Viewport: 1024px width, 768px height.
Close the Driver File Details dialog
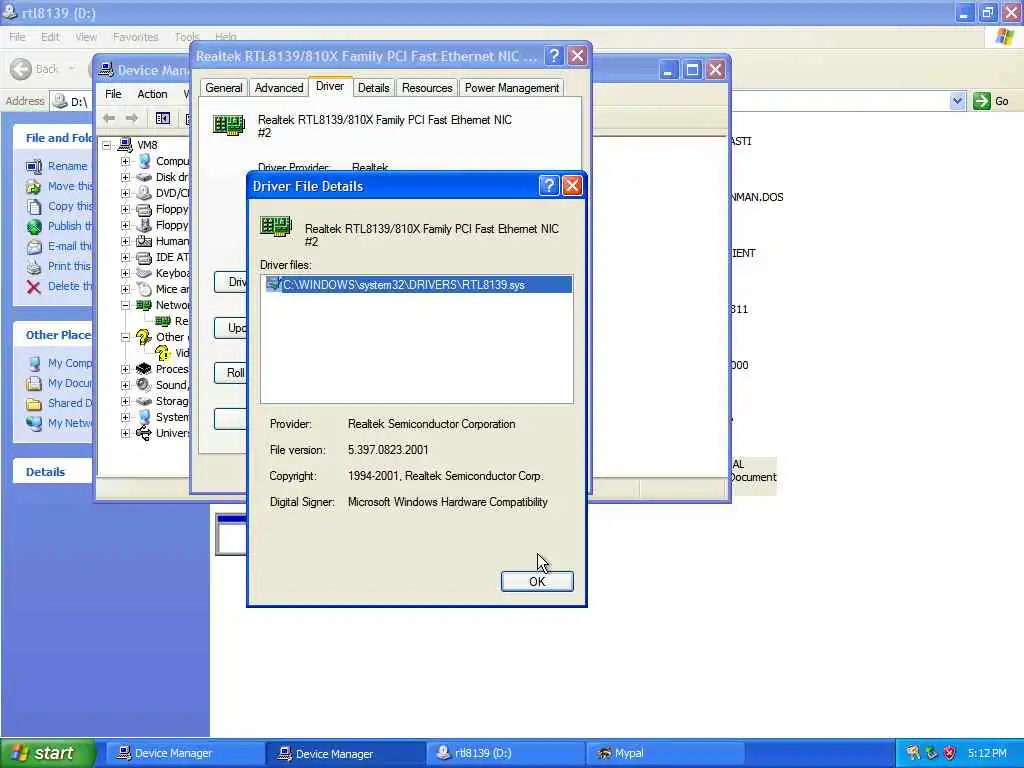click(572, 186)
